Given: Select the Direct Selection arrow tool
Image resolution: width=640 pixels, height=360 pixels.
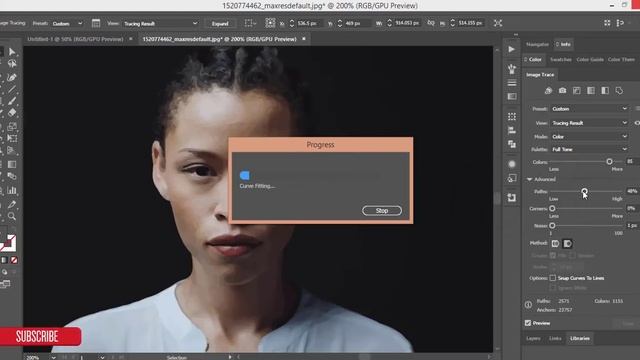Looking at the screenshot, I should tap(12, 52).
